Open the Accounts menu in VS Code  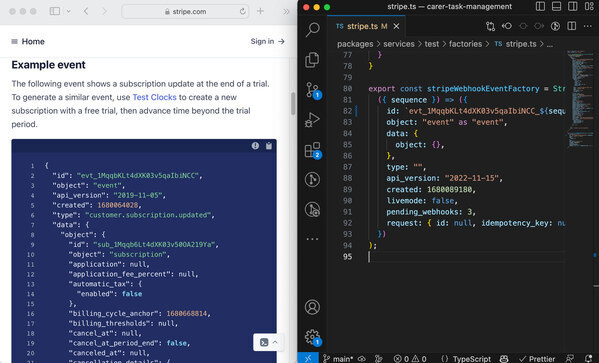[x=312, y=307]
